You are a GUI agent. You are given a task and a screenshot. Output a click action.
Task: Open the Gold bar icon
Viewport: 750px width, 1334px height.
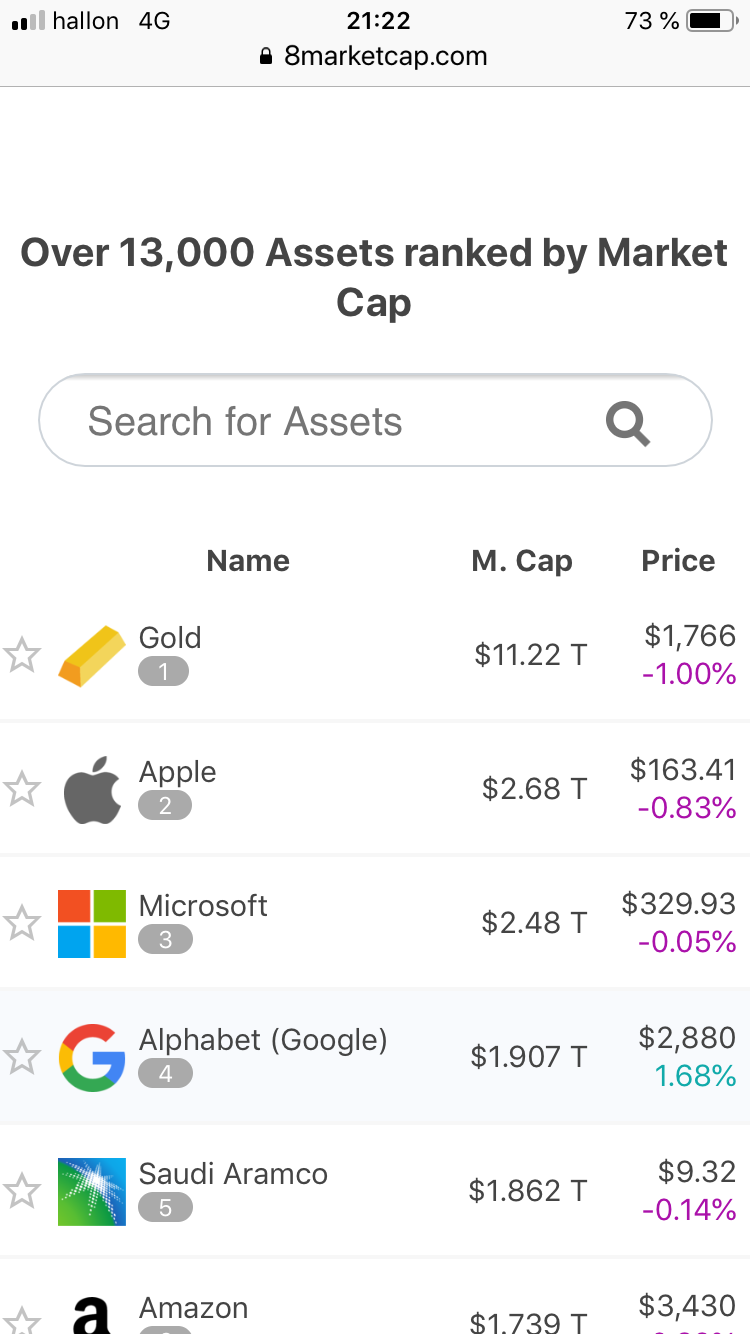pyautogui.click(x=92, y=656)
